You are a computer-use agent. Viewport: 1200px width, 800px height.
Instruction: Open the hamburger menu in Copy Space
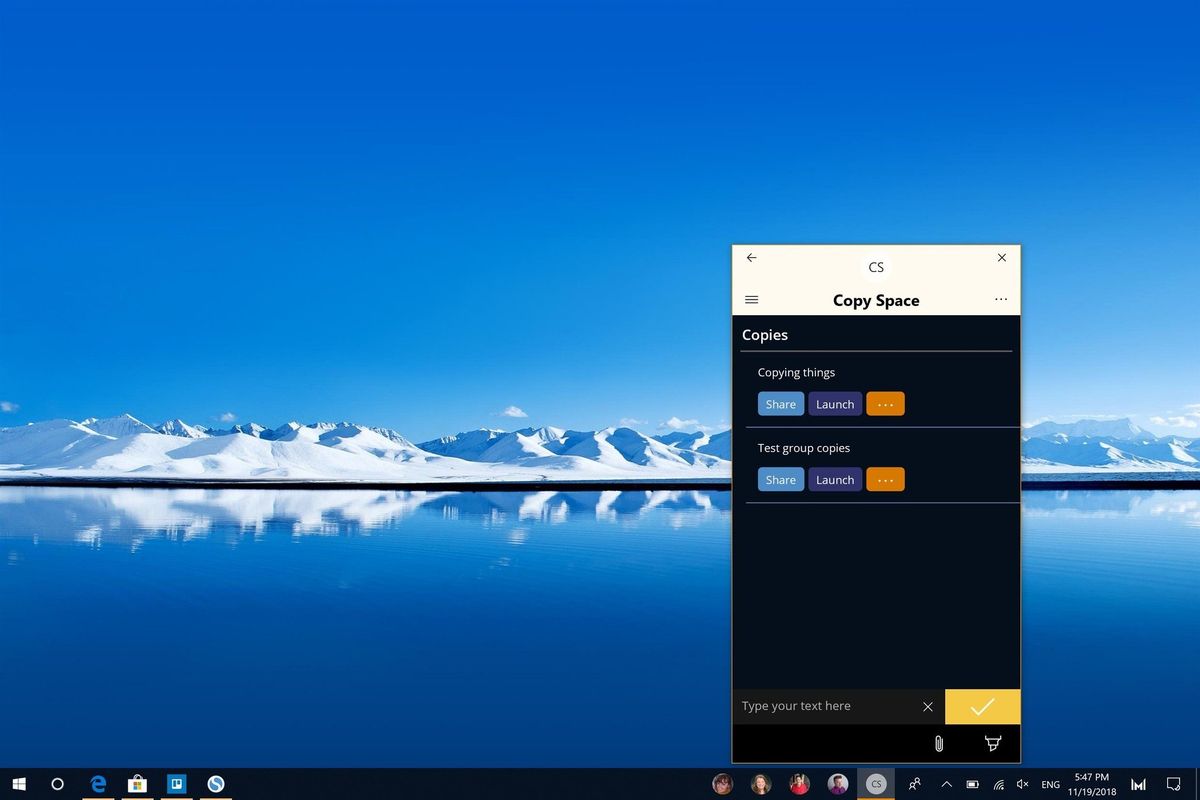click(751, 299)
